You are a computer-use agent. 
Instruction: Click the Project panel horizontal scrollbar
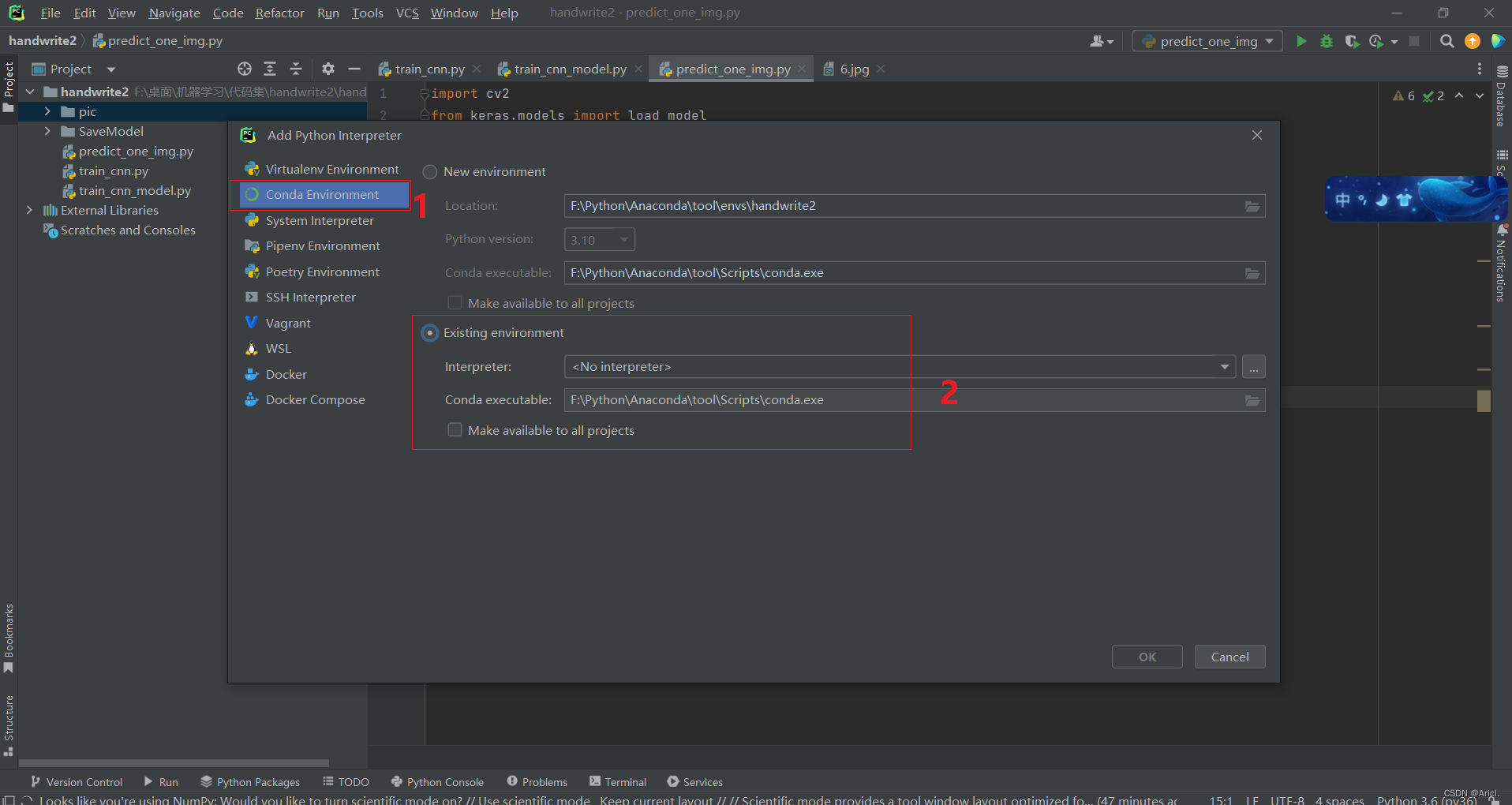coord(174,763)
